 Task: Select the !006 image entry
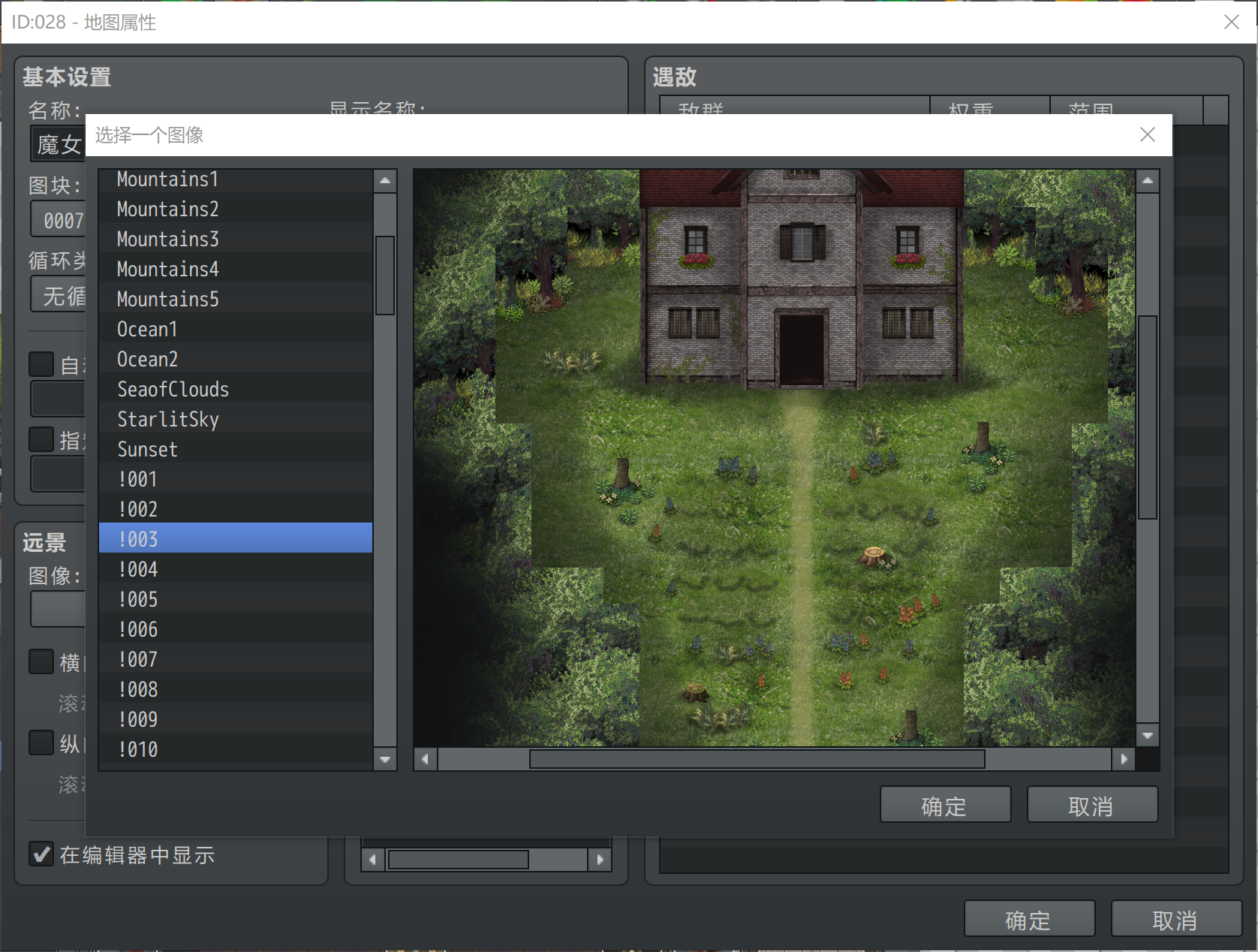pyautogui.click(x=236, y=629)
